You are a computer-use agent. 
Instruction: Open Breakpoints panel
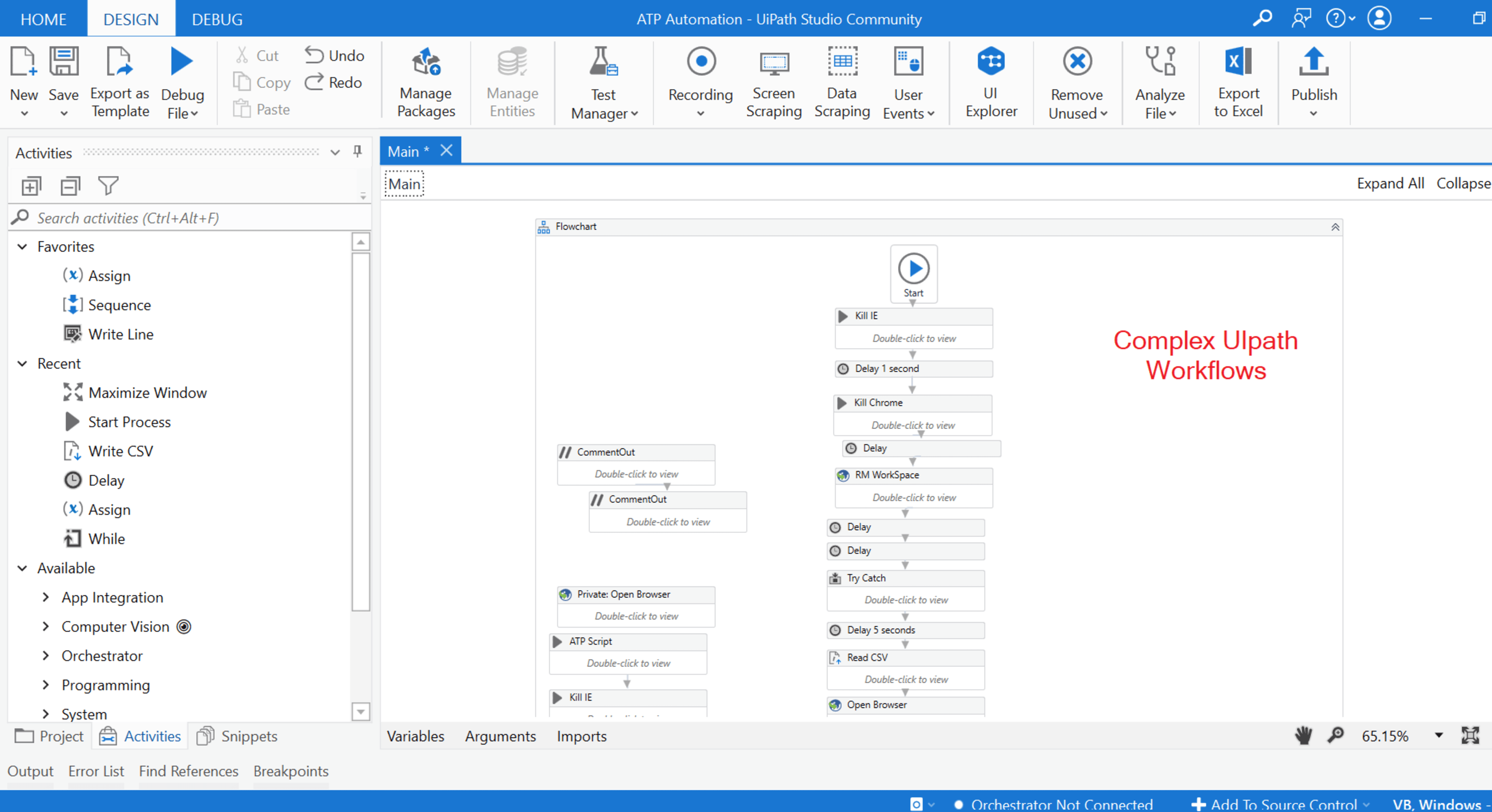coord(291,771)
